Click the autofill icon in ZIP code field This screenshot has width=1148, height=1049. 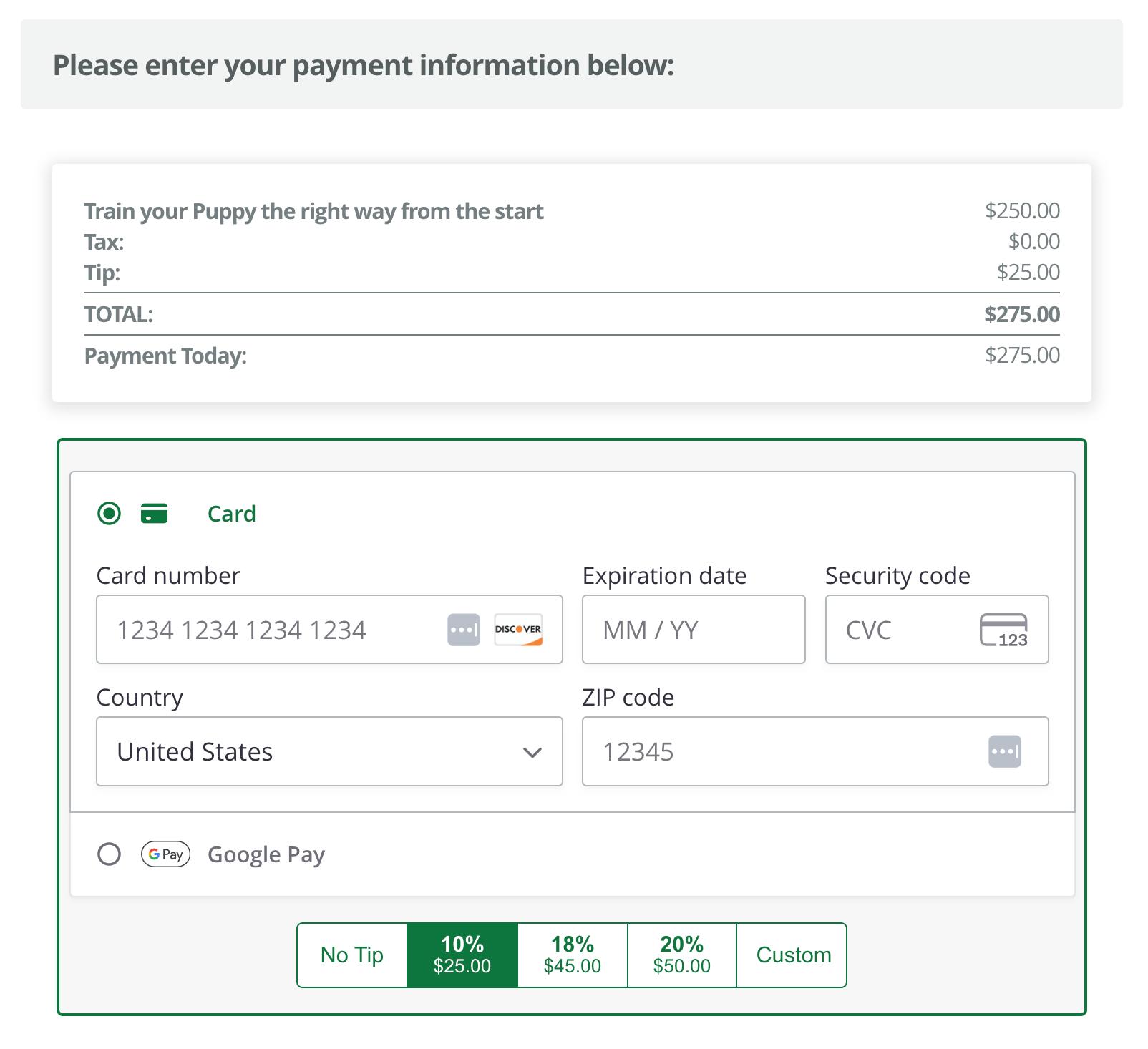pos(1004,751)
